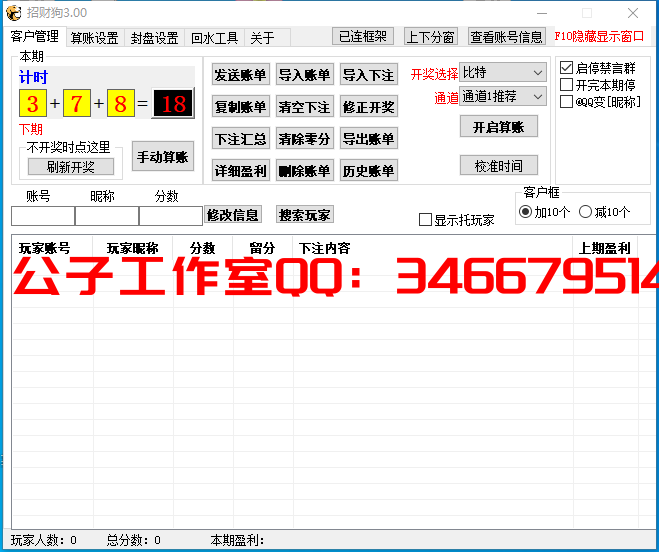
Task: Open the 封盘设置 tab
Action: pyautogui.click(x=155, y=38)
